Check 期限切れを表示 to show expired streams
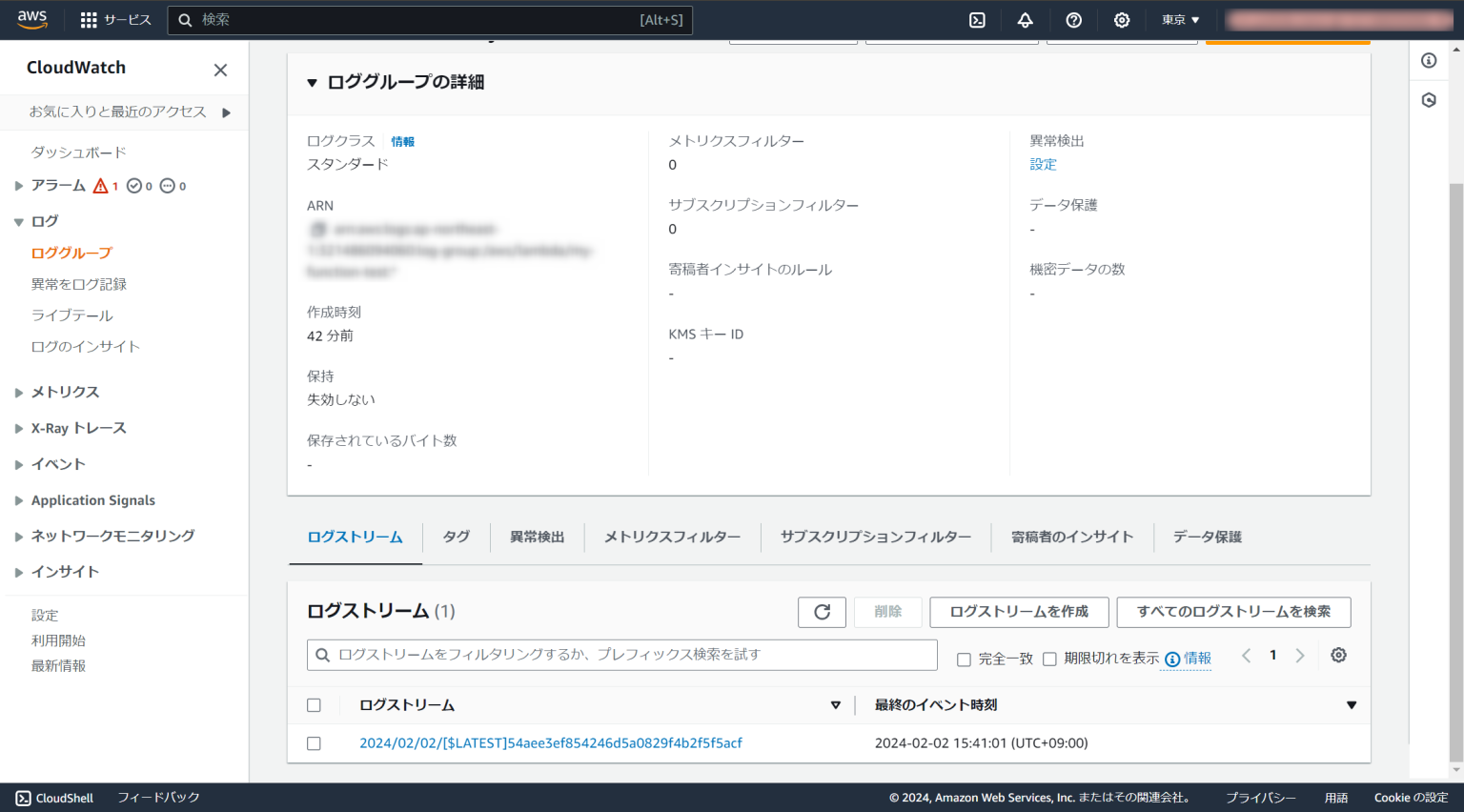The image size is (1464, 812). pos(1049,658)
